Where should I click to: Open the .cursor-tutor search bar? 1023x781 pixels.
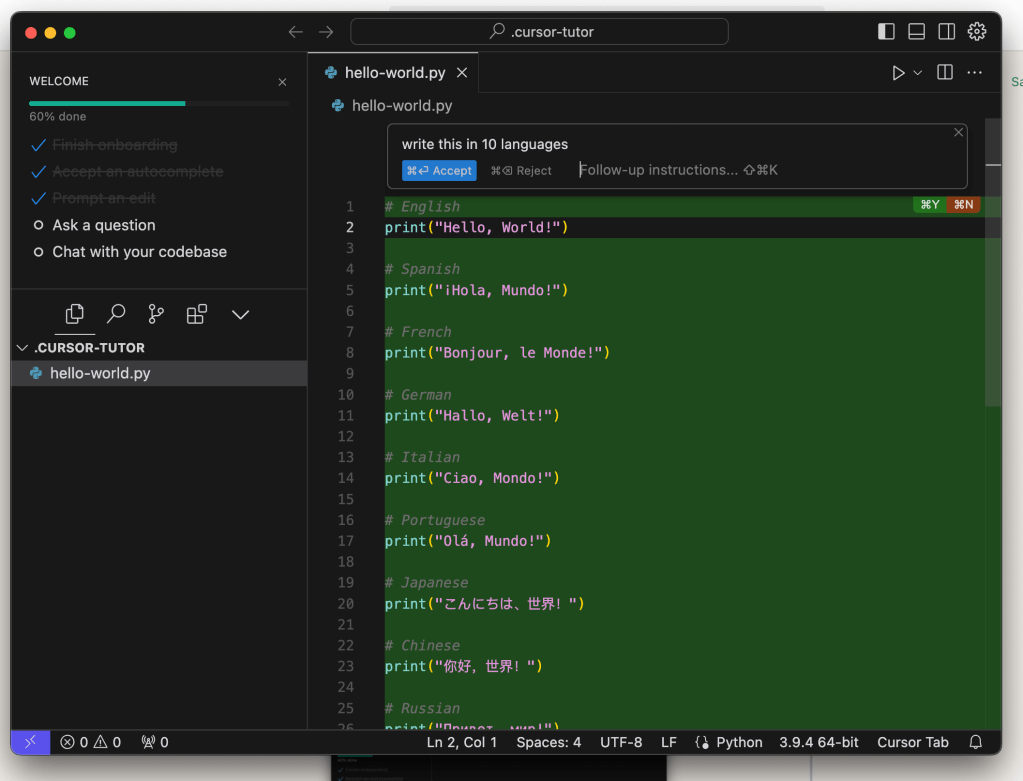[540, 32]
